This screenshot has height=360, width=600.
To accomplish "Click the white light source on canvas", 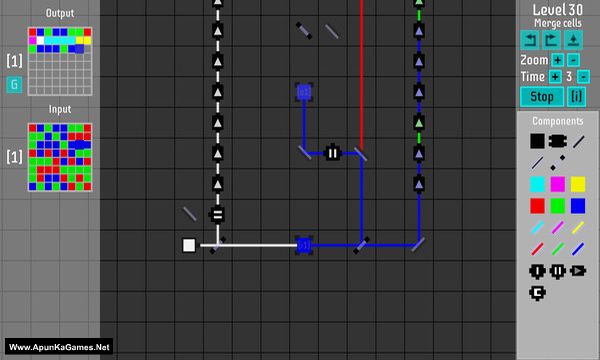I will point(189,245).
